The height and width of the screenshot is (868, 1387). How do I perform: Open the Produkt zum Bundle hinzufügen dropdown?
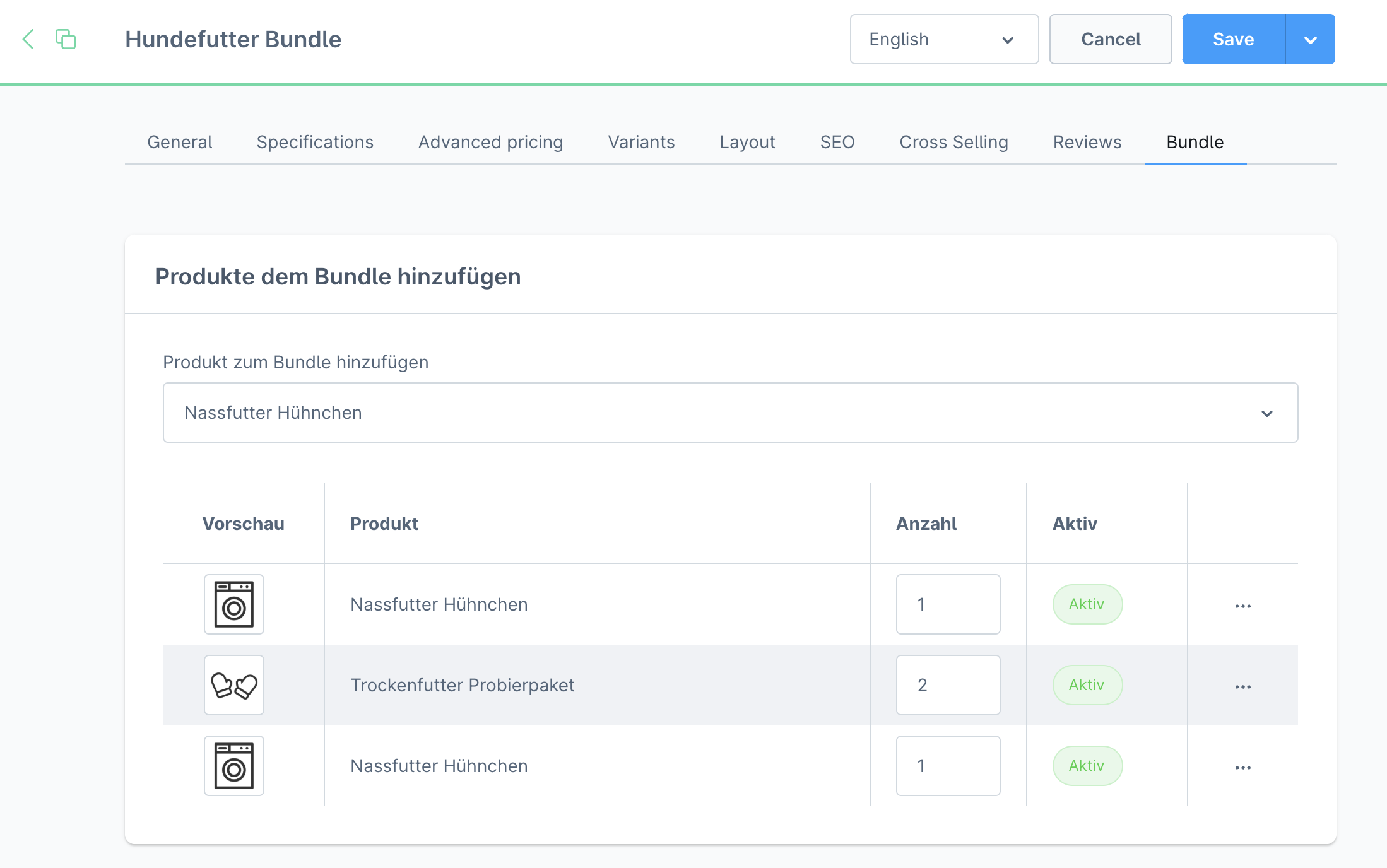point(730,413)
